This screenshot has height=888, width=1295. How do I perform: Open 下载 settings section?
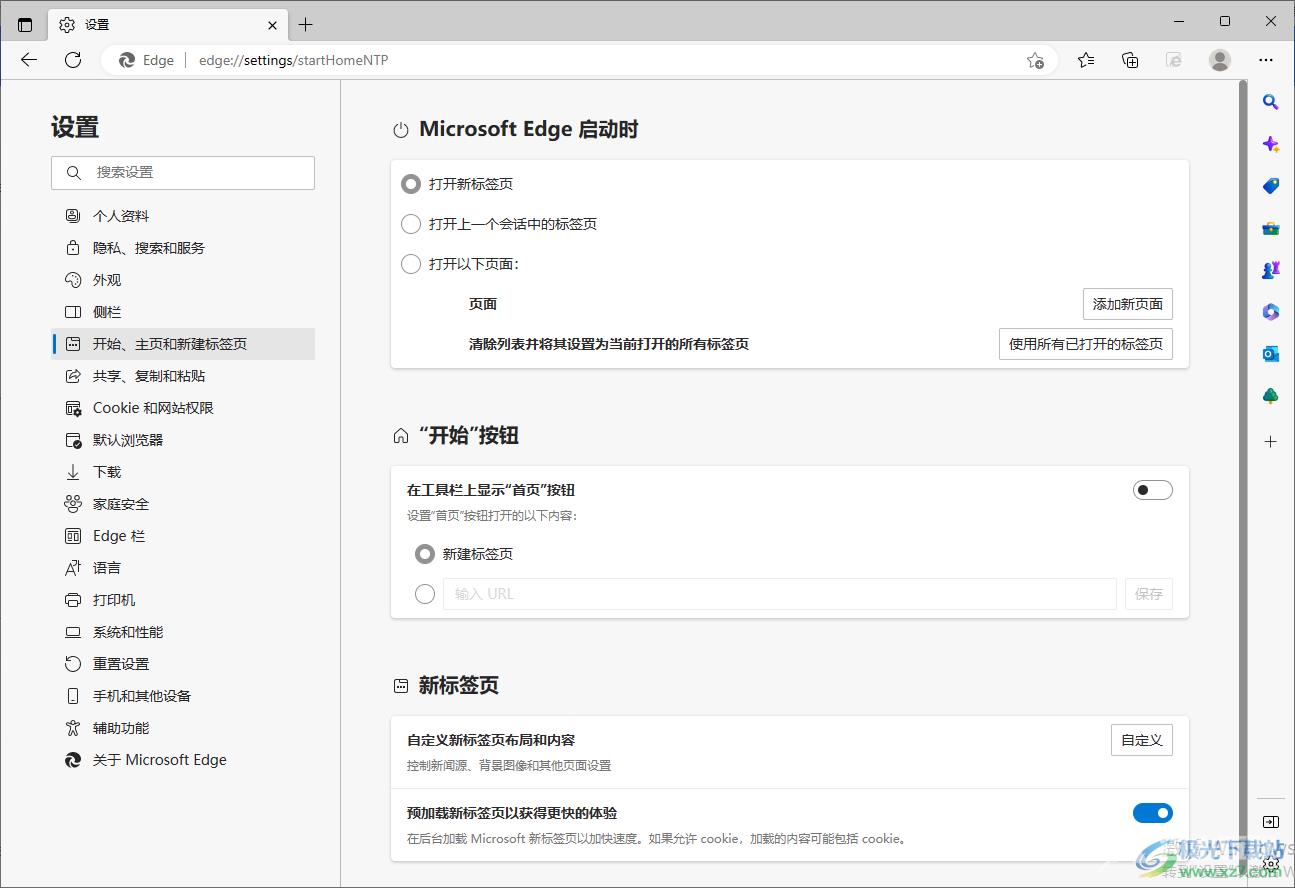(183, 472)
